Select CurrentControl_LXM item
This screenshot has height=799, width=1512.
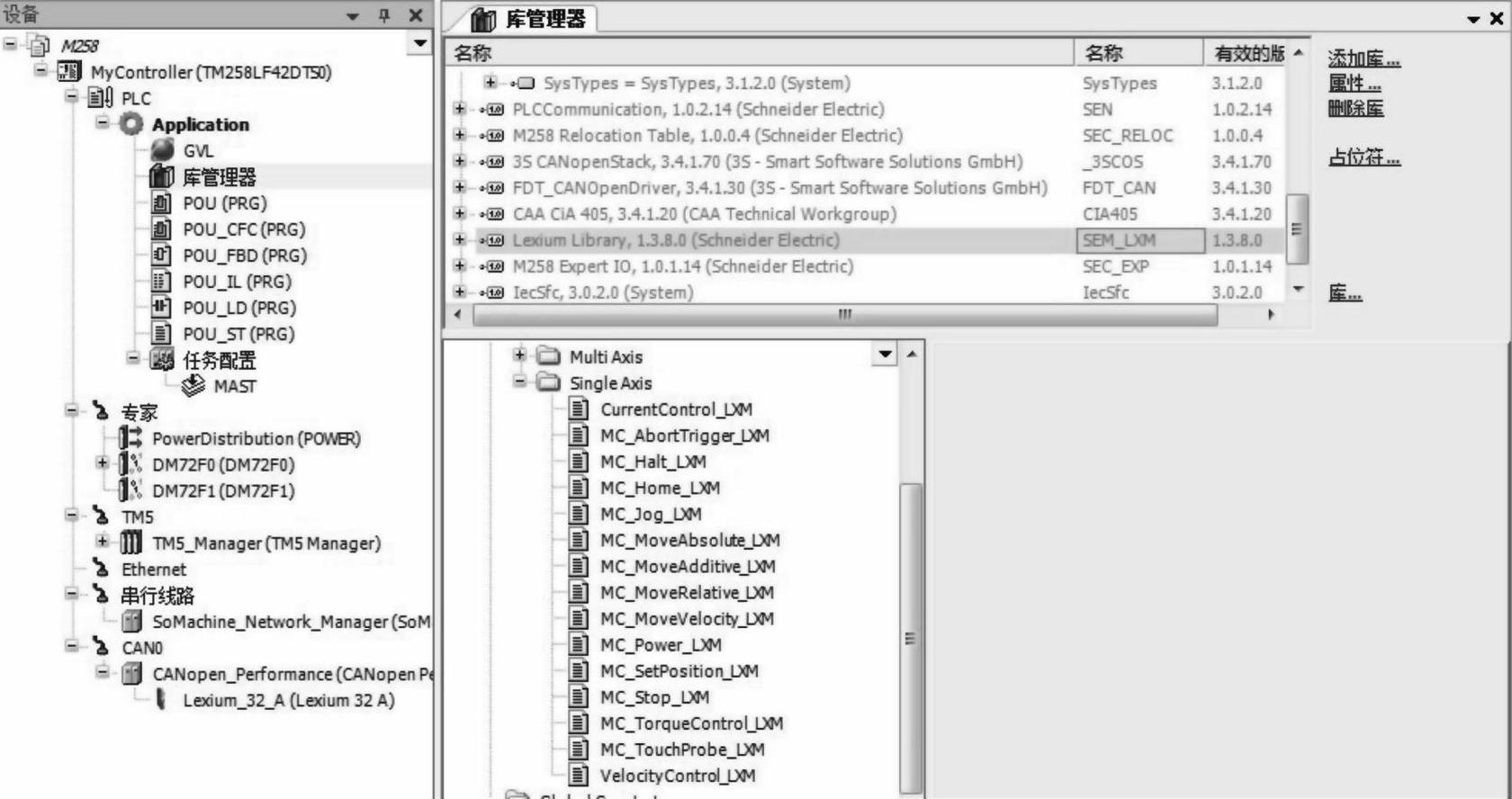point(676,409)
